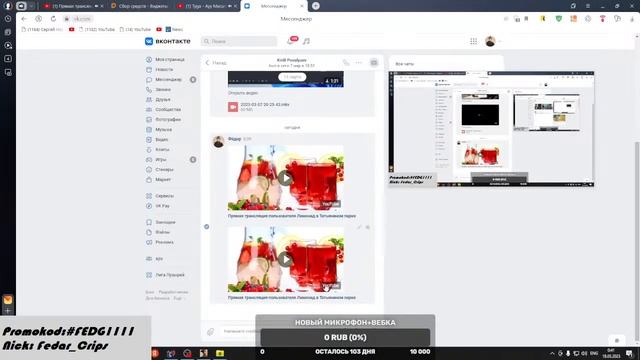Open the chat avatar at the header's right
This screenshot has width=640, height=360.
(x=374, y=63)
